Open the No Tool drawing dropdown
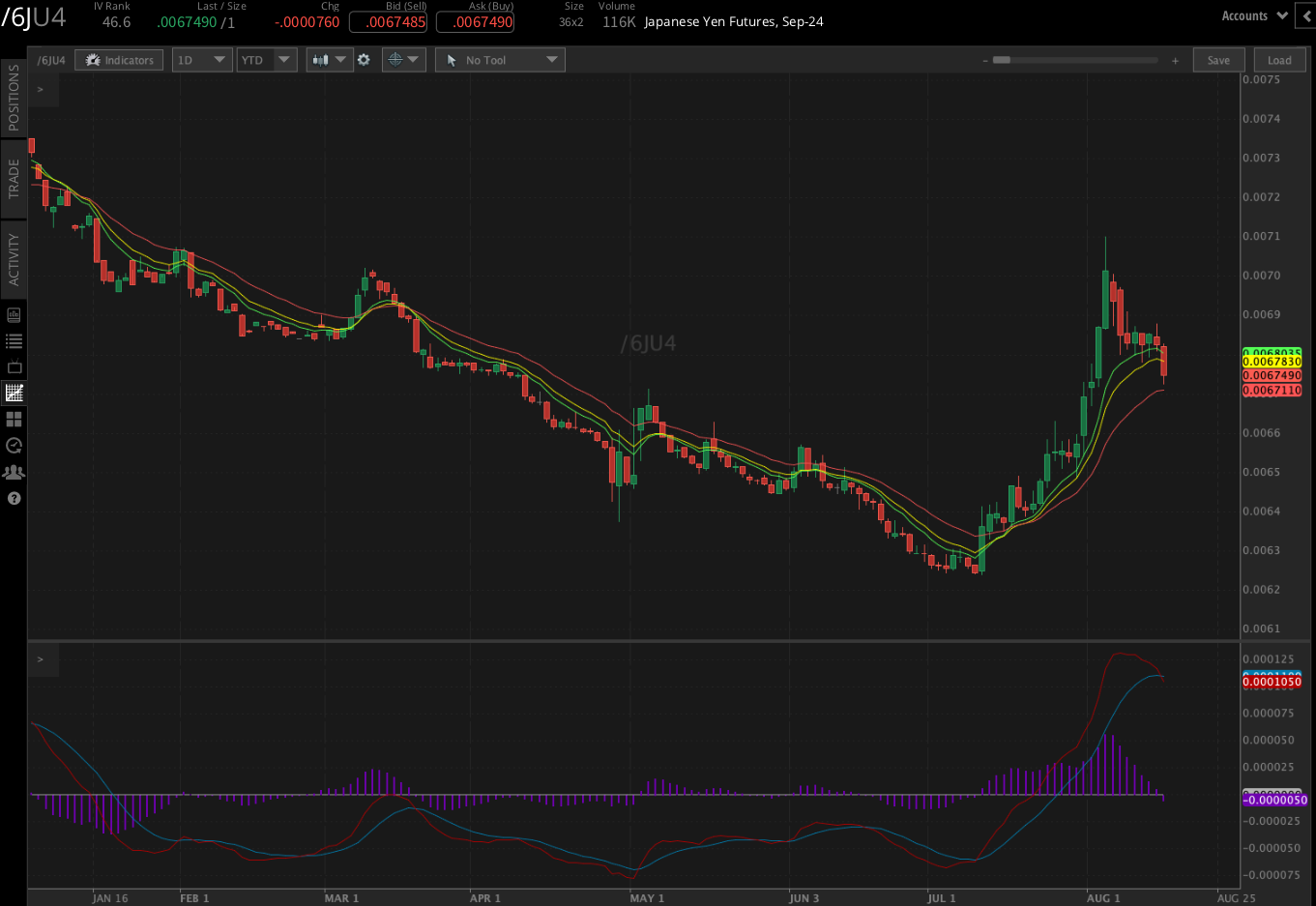The height and width of the screenshot is (906, 1316). [x=499, y=59]
